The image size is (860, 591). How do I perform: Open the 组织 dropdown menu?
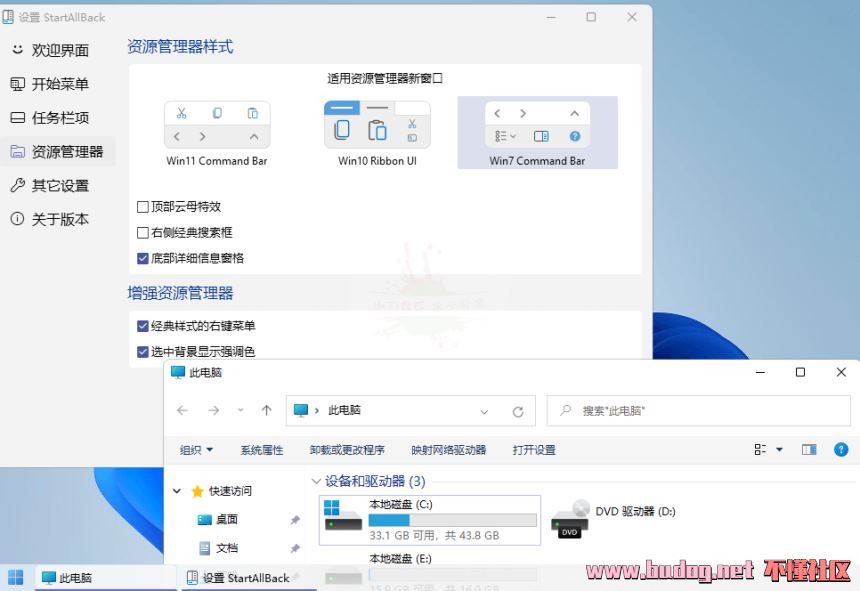(195, 450)
